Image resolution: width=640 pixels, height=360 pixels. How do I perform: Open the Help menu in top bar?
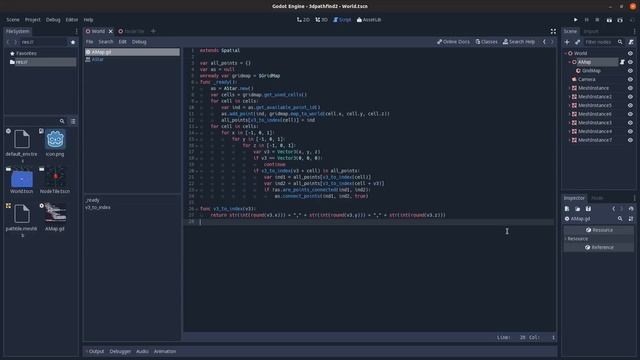[x=88, y=20]
